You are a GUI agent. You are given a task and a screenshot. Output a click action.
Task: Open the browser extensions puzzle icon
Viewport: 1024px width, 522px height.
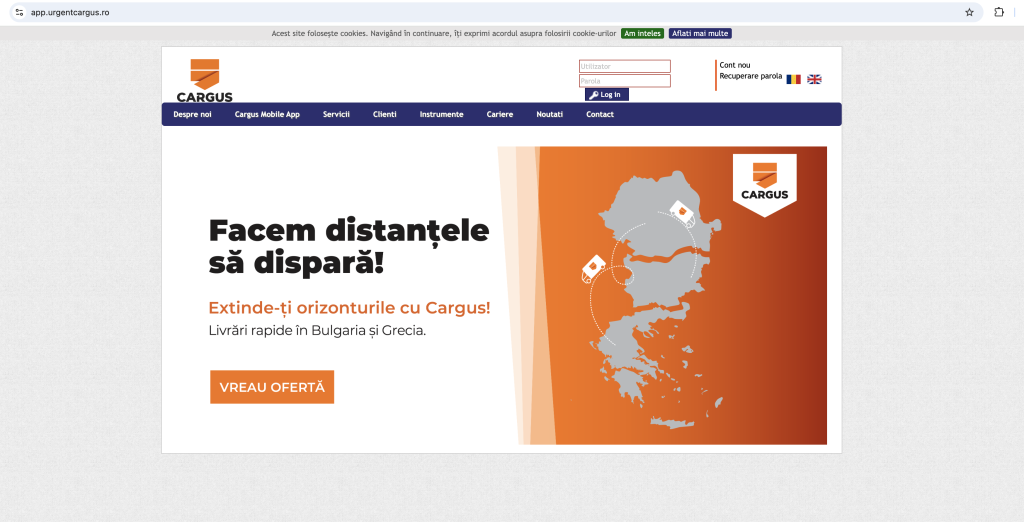[999, 12]
